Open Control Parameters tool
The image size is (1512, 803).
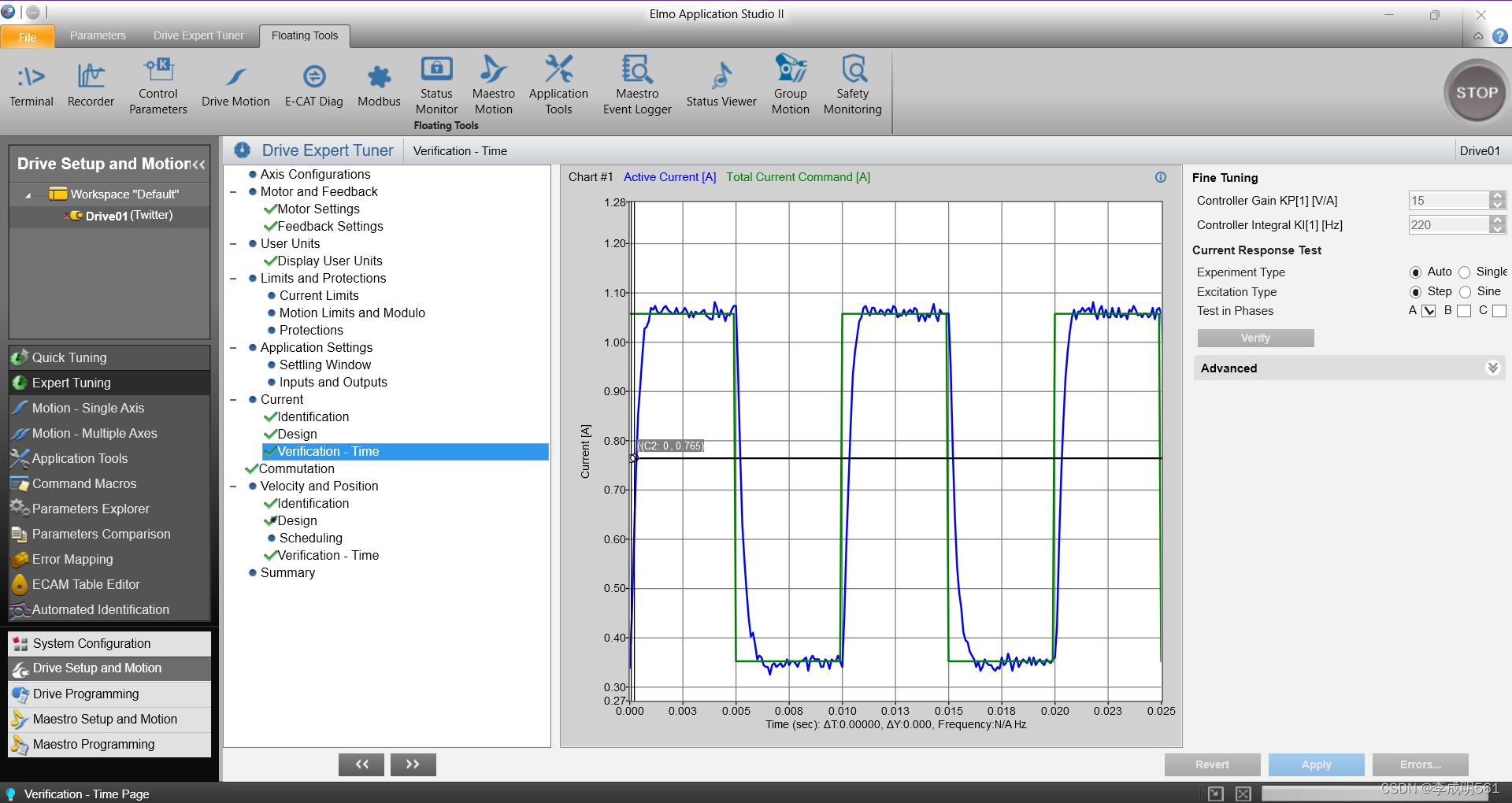coord(158,87)
